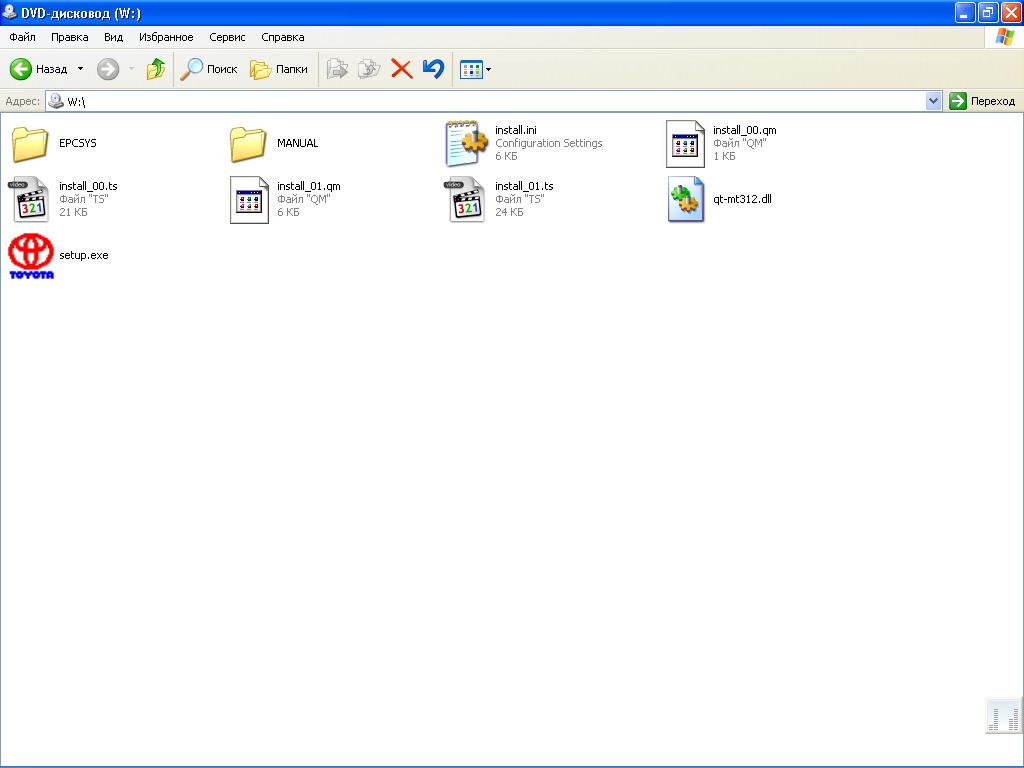1024x768 pixels.
Task: Select the EPCSYS folder
Action: (31, 143)
